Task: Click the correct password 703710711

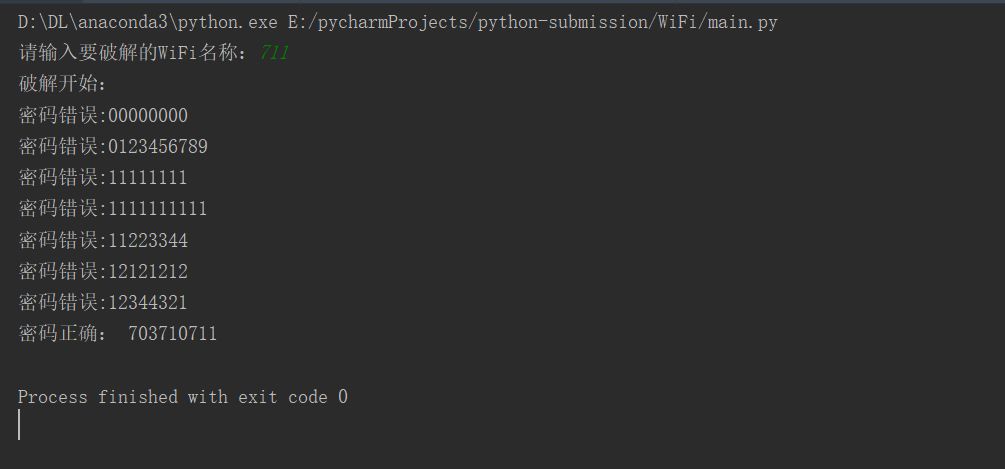Action: pyautogui.click(x=172, y=334)
